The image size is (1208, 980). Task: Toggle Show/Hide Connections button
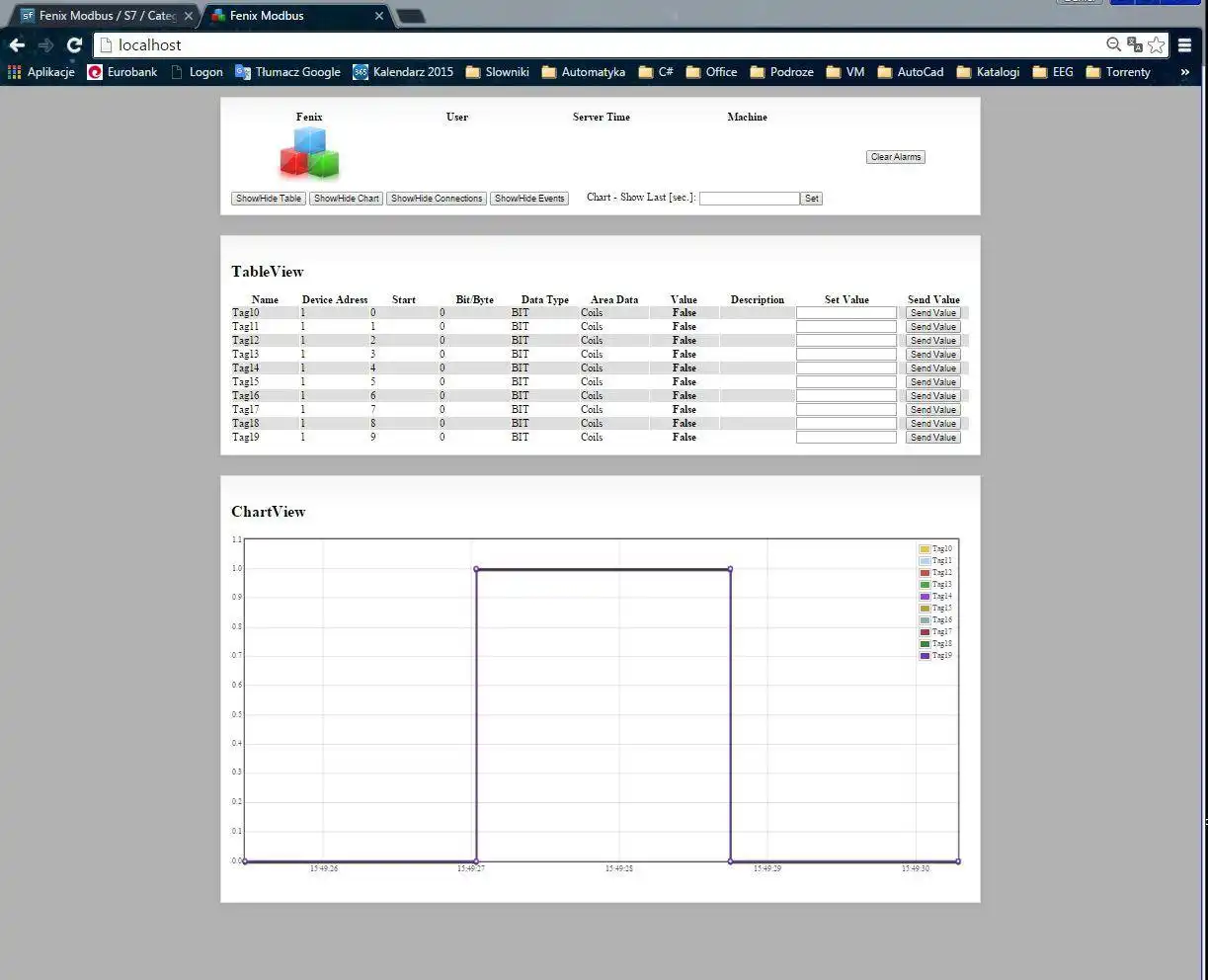[x=437, y=199]
